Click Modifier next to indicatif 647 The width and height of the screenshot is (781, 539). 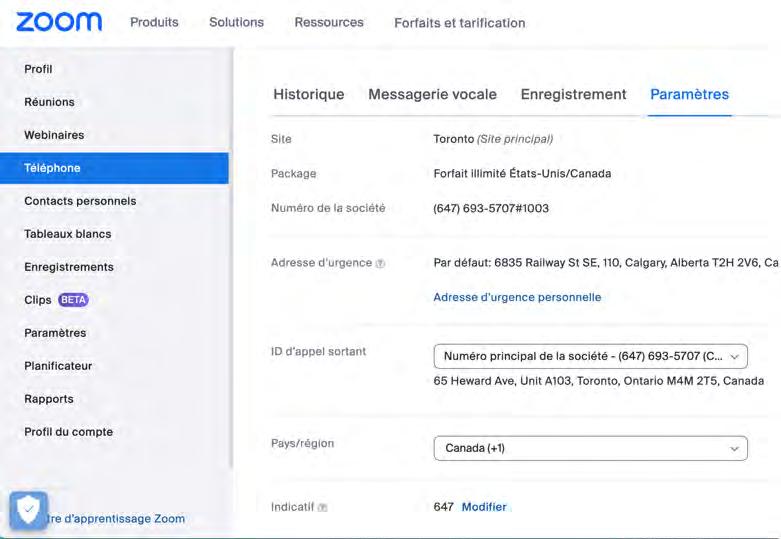click(x=484, y=507)
